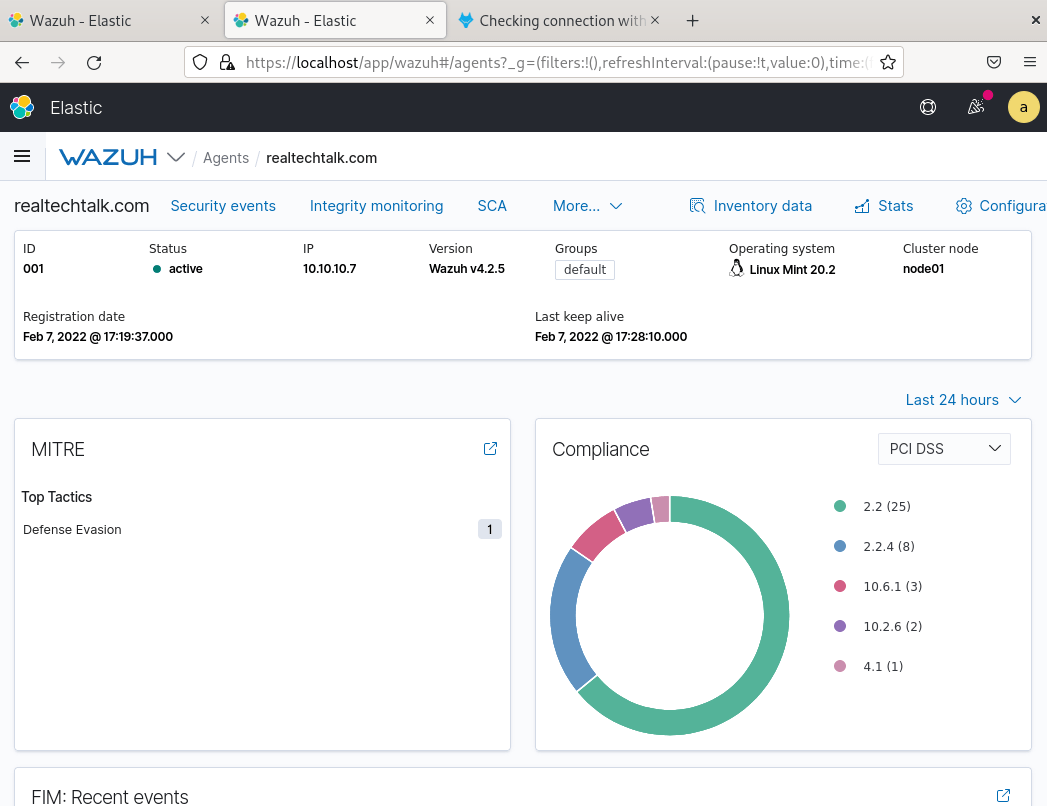The height and width of the screenshot is (806, 1047).
Task: Open the PCI DSS compliance selector
Action: pos(943,449)
